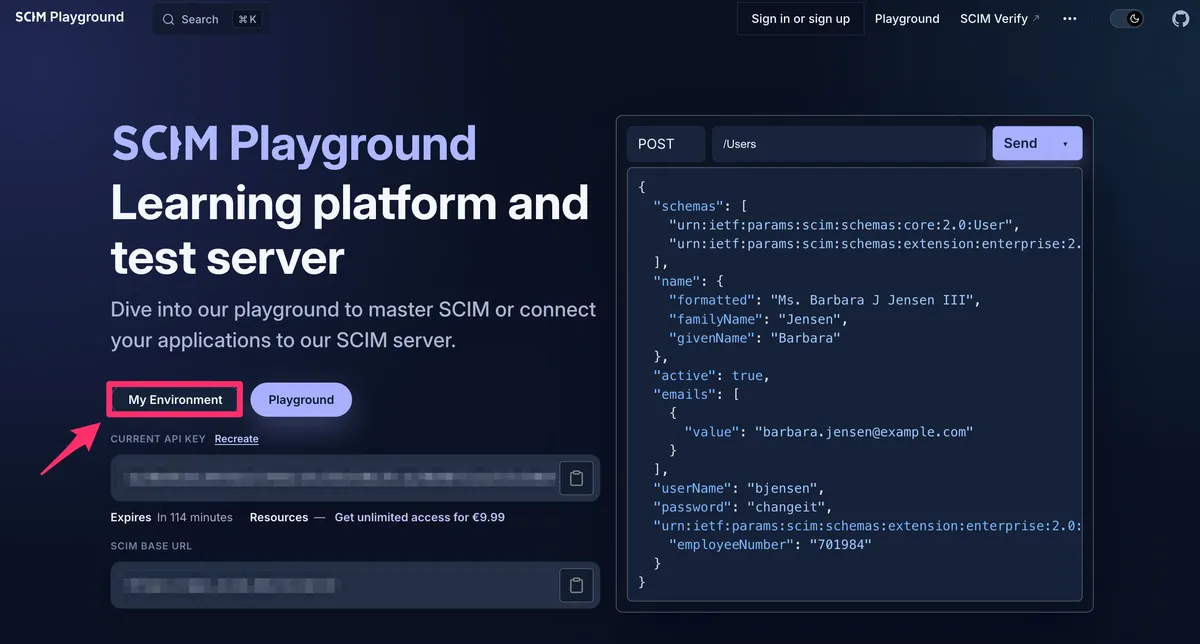Select the Playground pill button
Viewport: 1200px width, 644px height.
[x=301, y=400]
